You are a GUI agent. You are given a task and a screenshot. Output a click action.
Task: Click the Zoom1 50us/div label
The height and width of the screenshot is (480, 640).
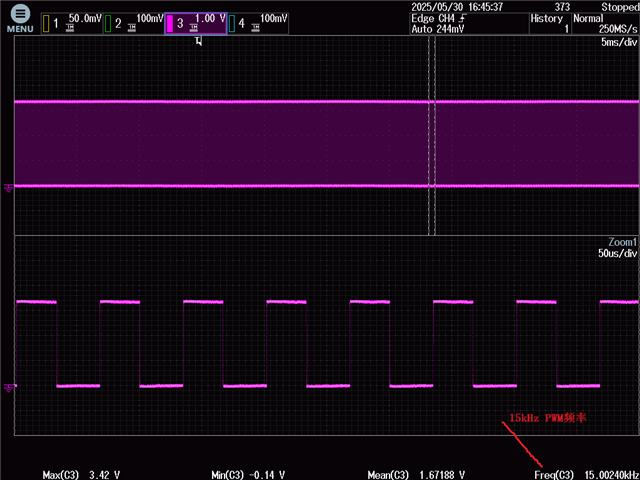point(617,249)
